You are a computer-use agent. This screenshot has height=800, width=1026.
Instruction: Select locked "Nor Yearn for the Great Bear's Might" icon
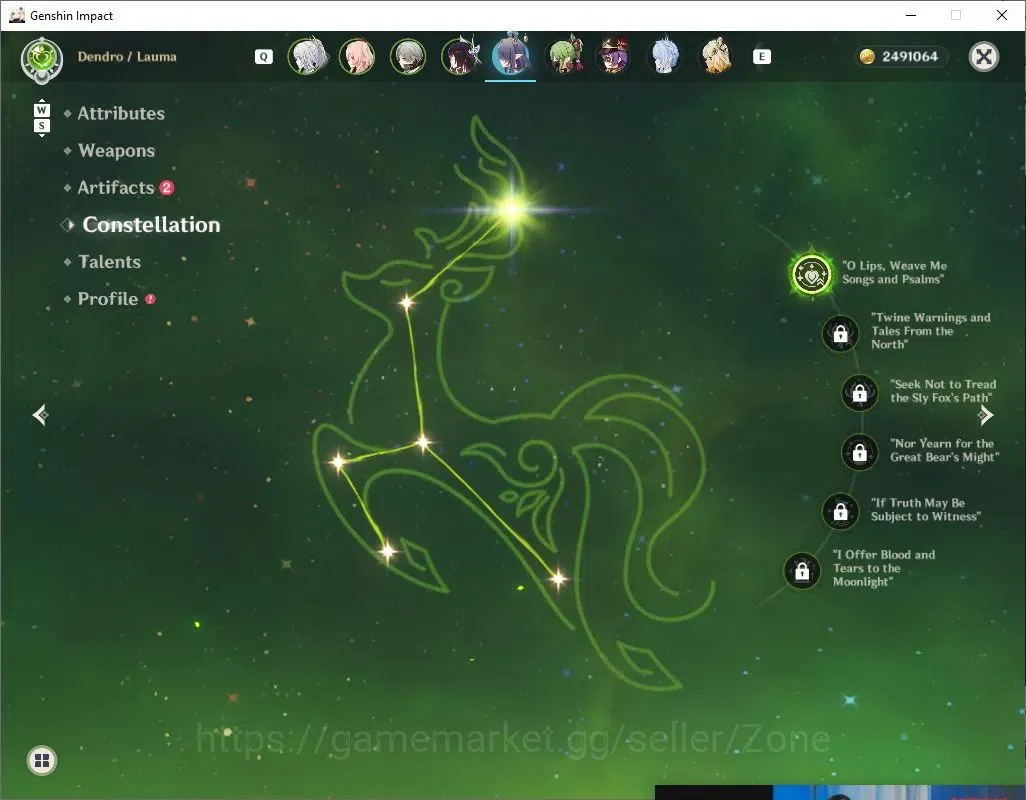(860, 452)
